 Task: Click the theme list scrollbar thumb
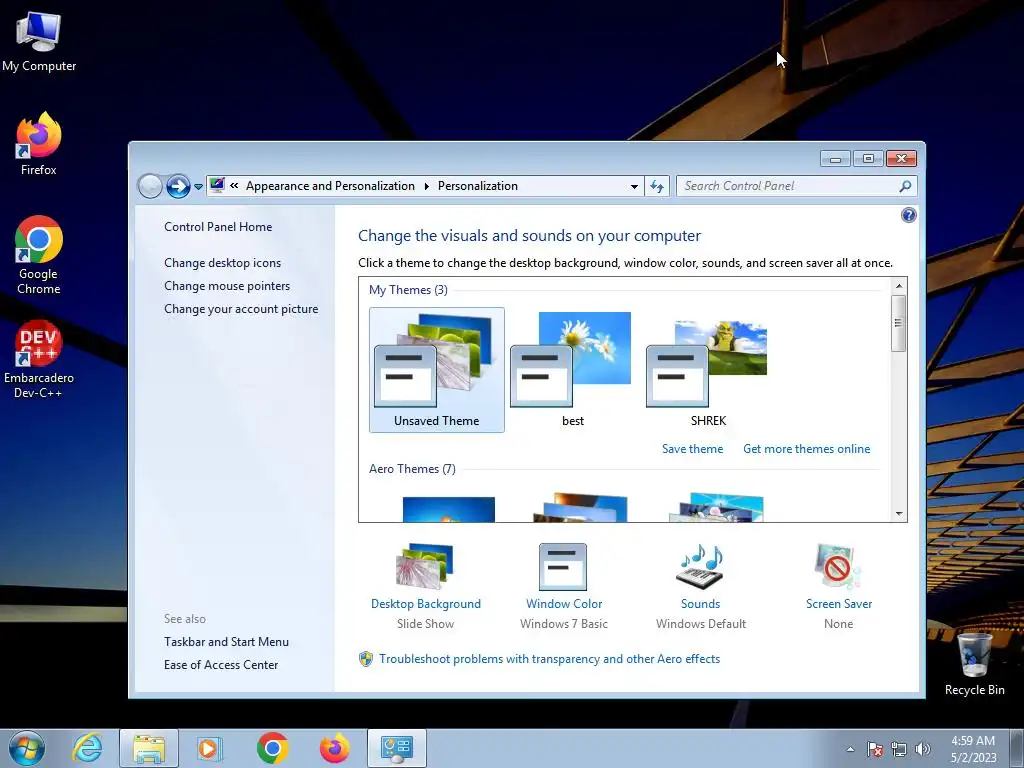click(899, 323)
